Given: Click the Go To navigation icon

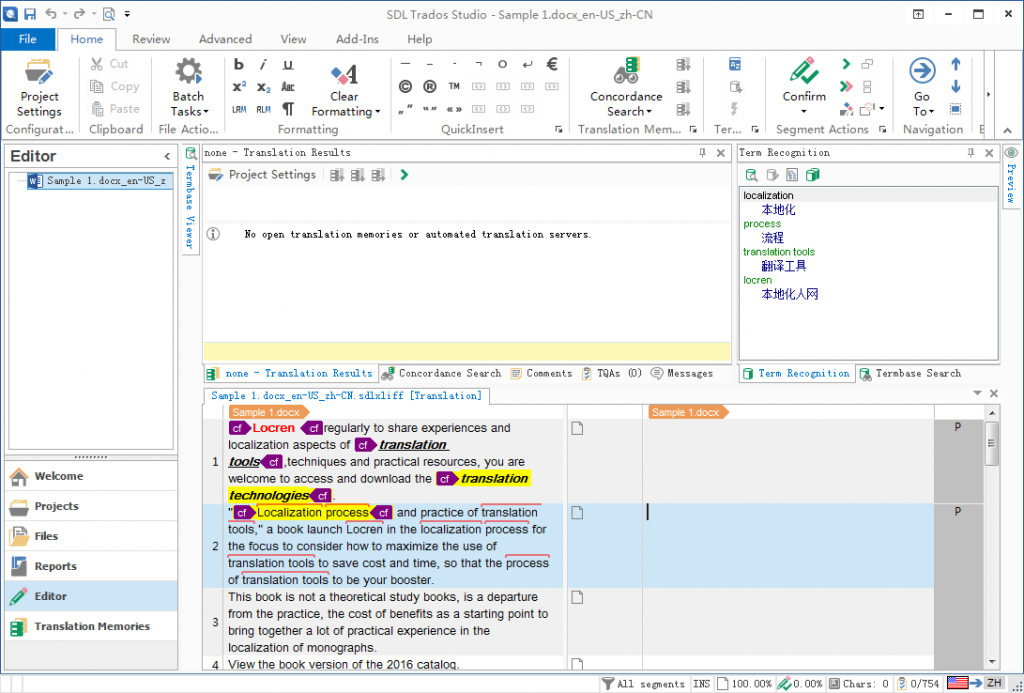Looking at the screenshot, I should coord(921,72).
